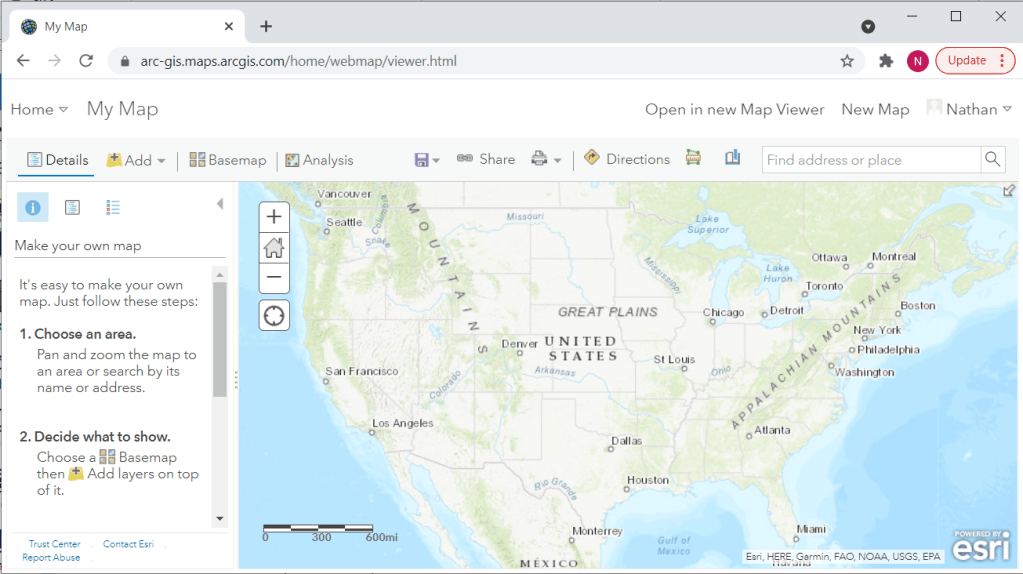
Task: Show map contents panel icon
Action: (x=72, y=207)
